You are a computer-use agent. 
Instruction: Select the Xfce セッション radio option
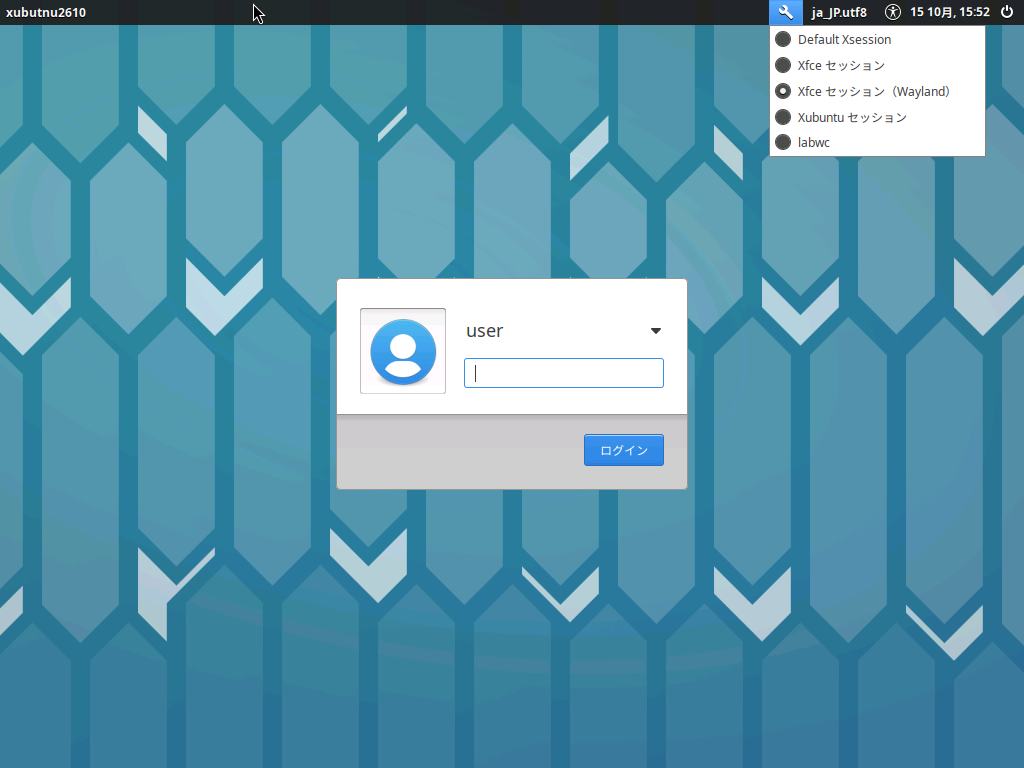tap(877, 65)
